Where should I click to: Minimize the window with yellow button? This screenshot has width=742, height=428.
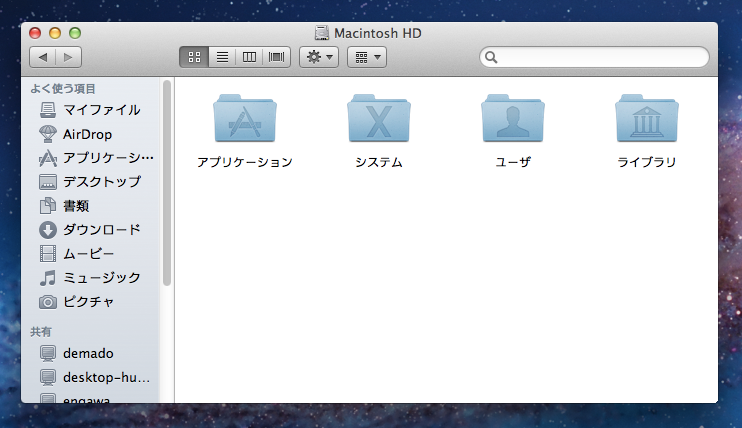pos(55,33)
